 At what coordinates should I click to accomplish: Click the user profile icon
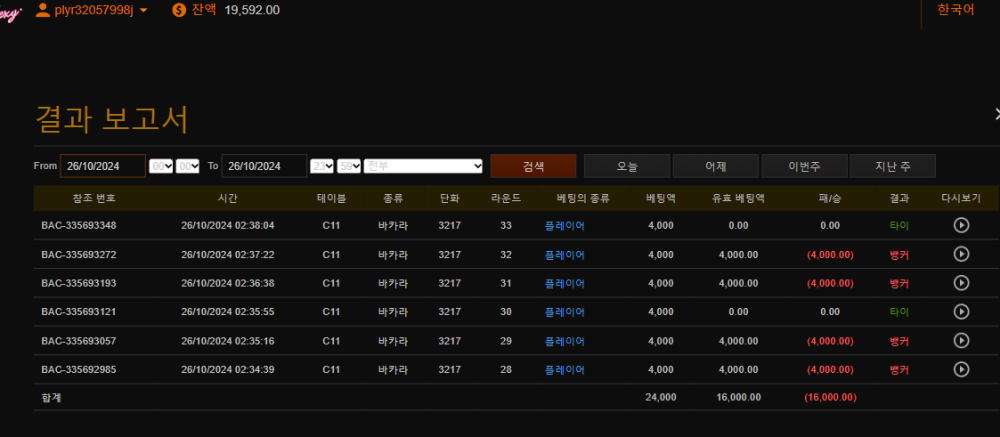click(42, 10)
